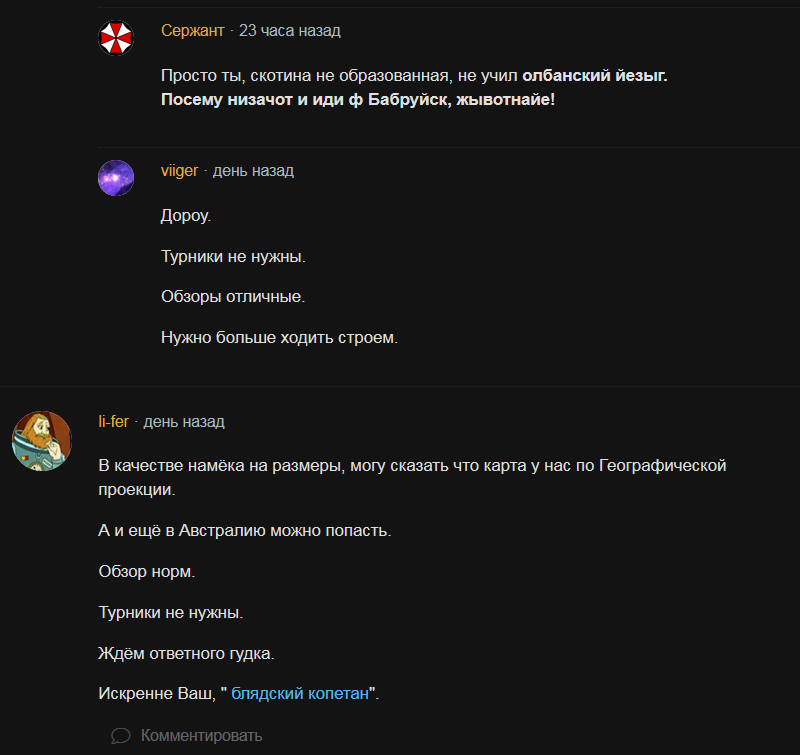Viewport: 800px width, 755px height.
Task: Click the bold "олбанский йезыг" text
Action: pyautogui.click(x=594, y=75)
